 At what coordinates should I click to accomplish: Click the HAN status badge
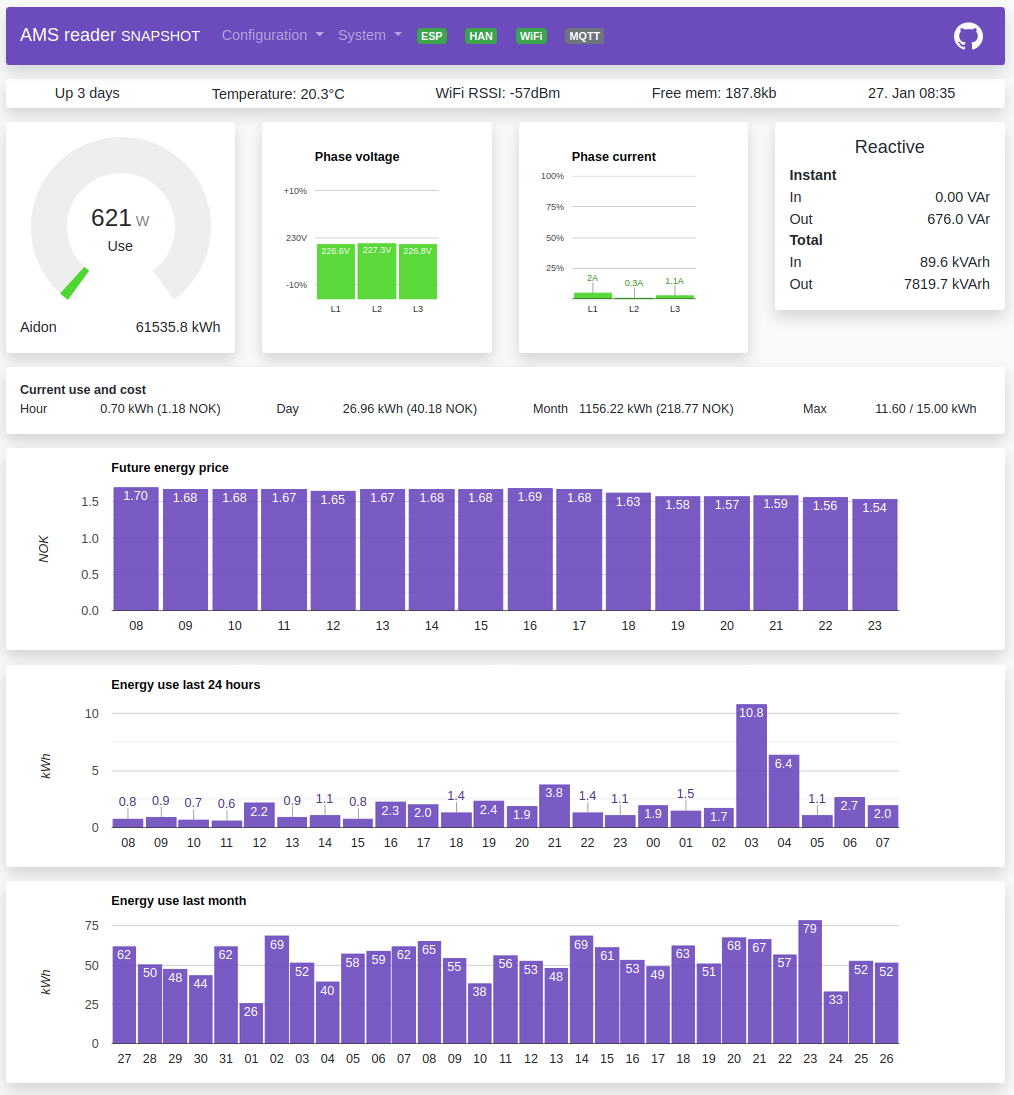pos(480,36)
